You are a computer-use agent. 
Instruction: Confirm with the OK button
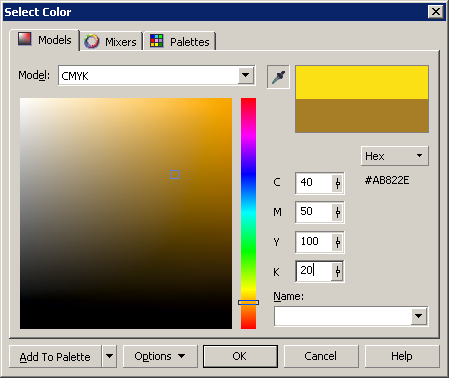240,357
